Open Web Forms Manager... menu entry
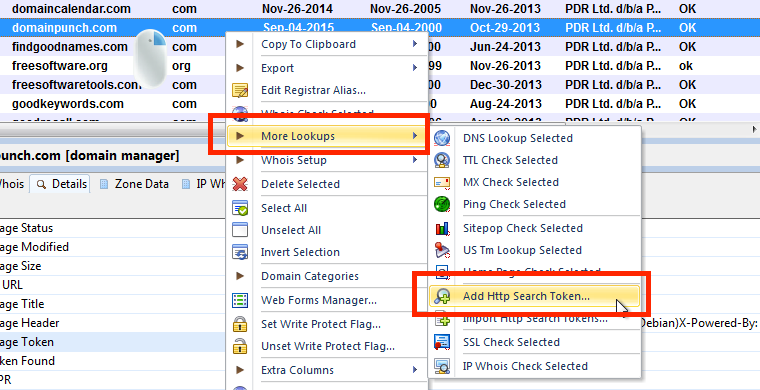The image size is (760, 390). tap(327, 300)
